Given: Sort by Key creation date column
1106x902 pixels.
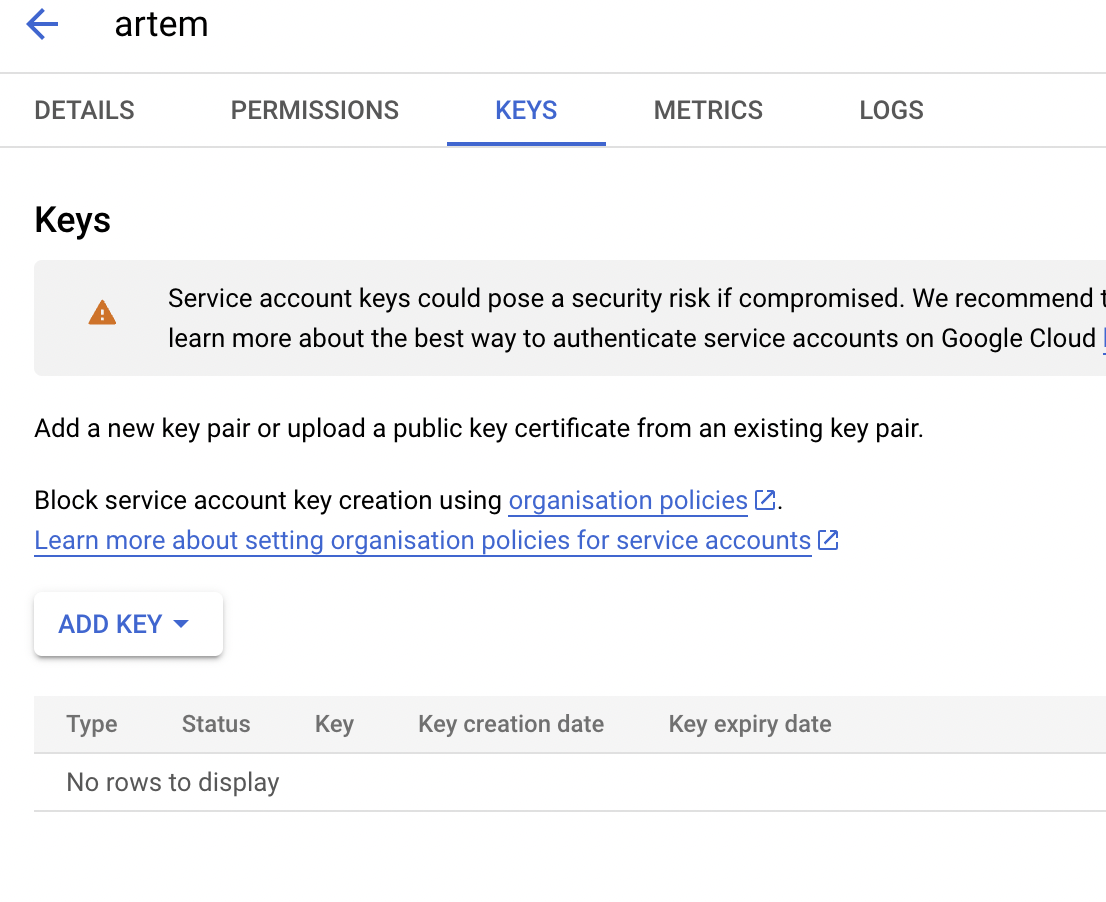Looking at the screenshot, I should tap(511, 724).
